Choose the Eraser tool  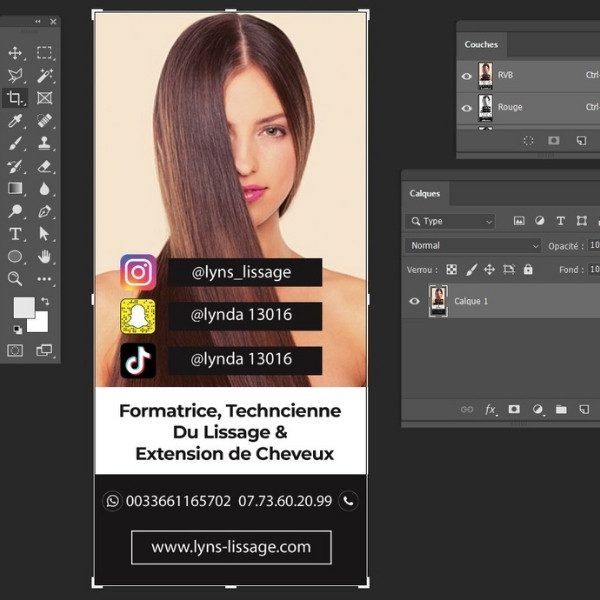[x=44, y=166]
